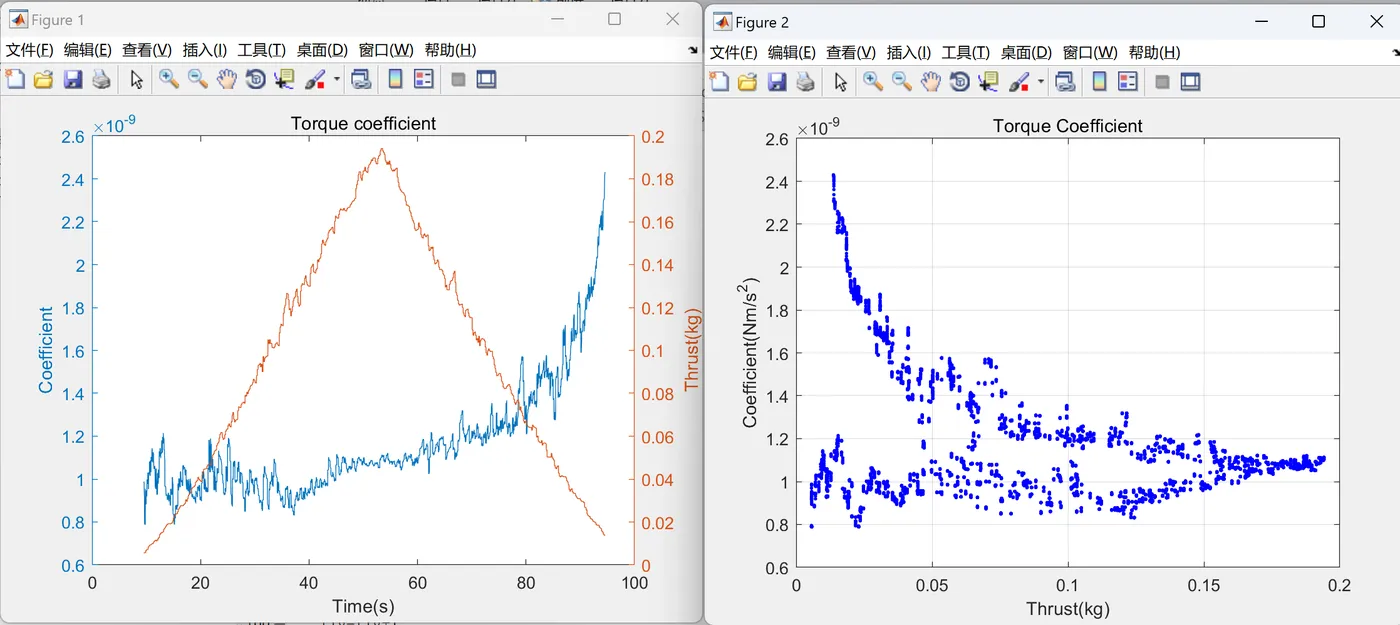Toggle Insert Colorbar in Figure 1

point(395,80)
